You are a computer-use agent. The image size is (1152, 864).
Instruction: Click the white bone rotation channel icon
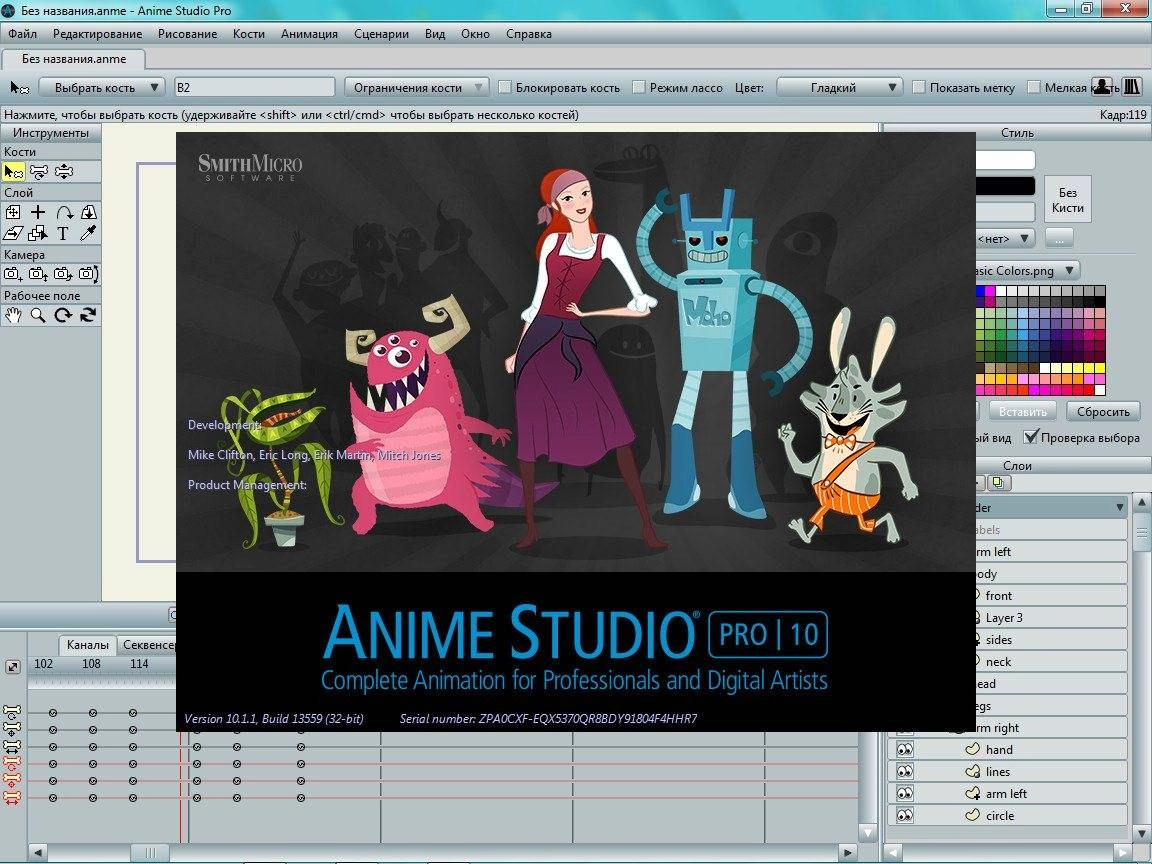click(x=12, y=712)
